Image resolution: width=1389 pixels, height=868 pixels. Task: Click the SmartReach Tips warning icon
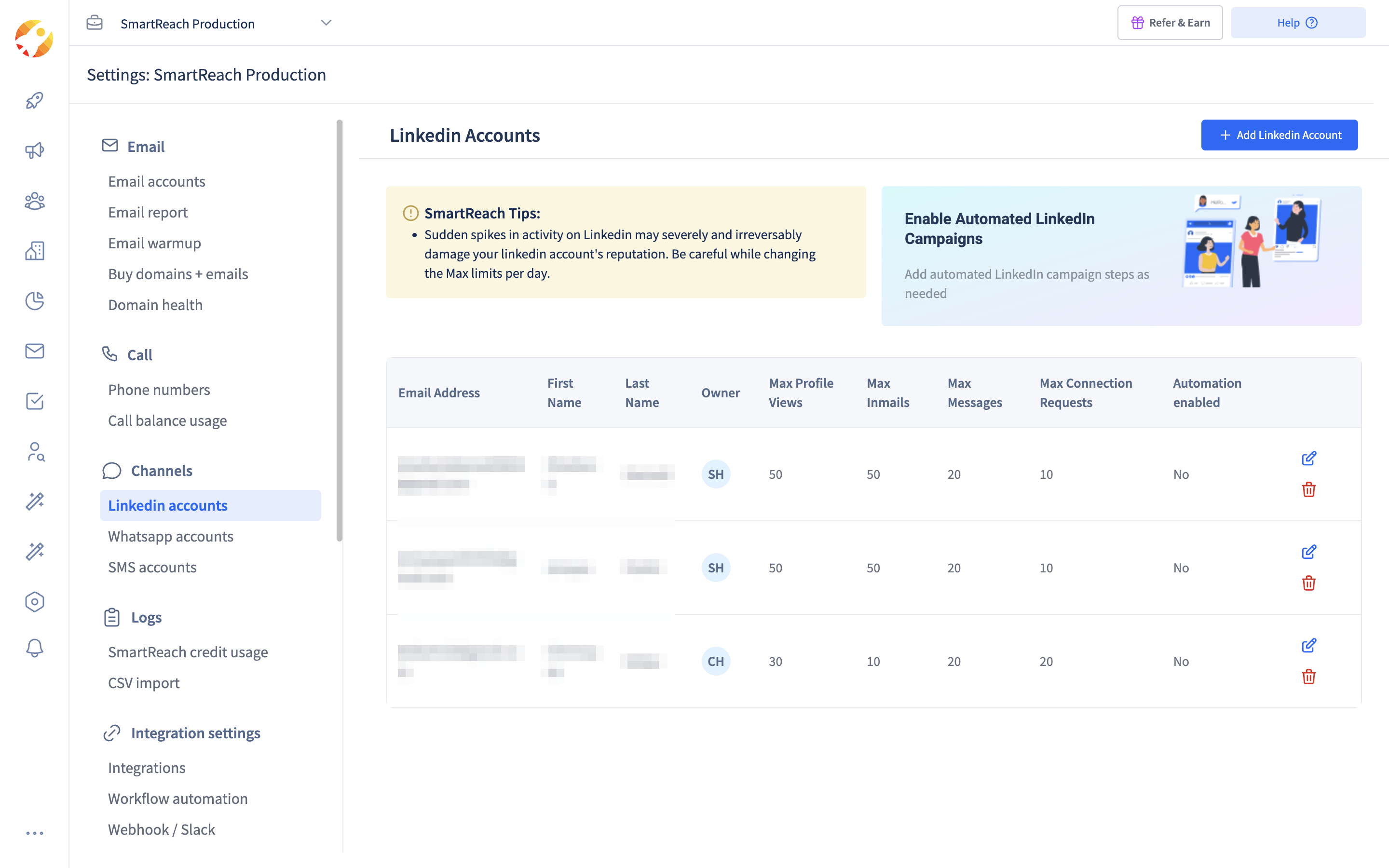pyautogui.click(x=410, y=213)
